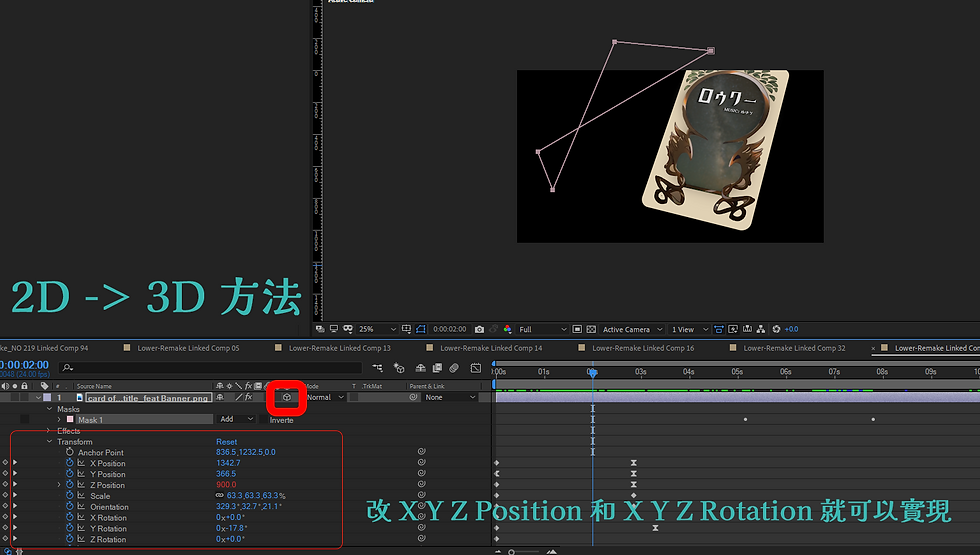The image size is (980, 555).
Task: Enable the Frame Blending icon
Action: 437,368
